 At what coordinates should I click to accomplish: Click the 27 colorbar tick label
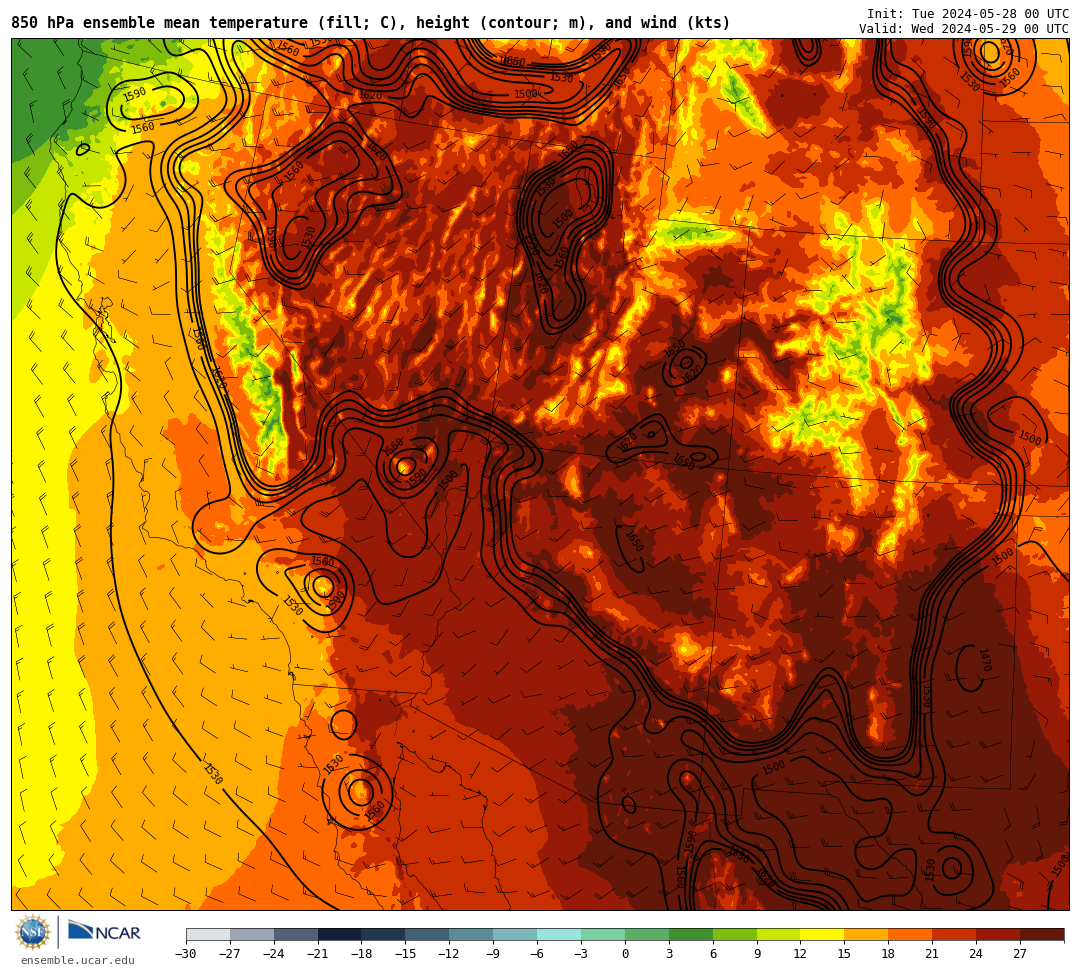coord(1020,954)
